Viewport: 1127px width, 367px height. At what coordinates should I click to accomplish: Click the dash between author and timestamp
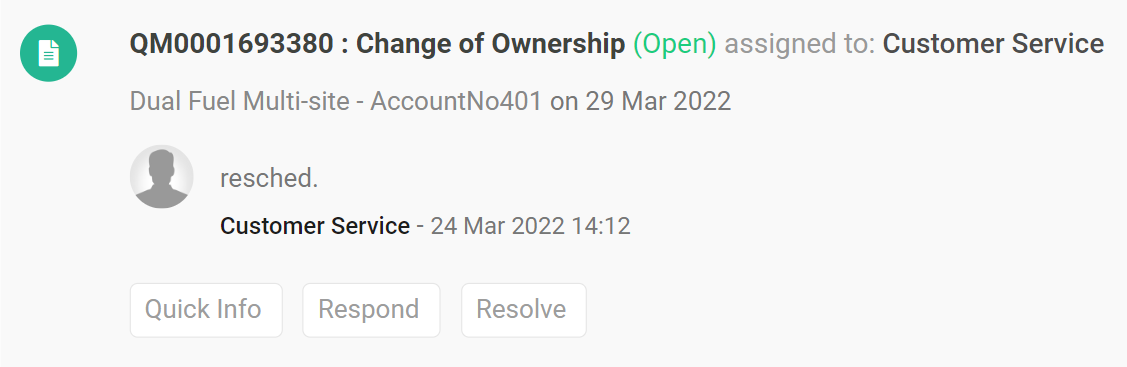pyautogui.click(x=420, y=228)
